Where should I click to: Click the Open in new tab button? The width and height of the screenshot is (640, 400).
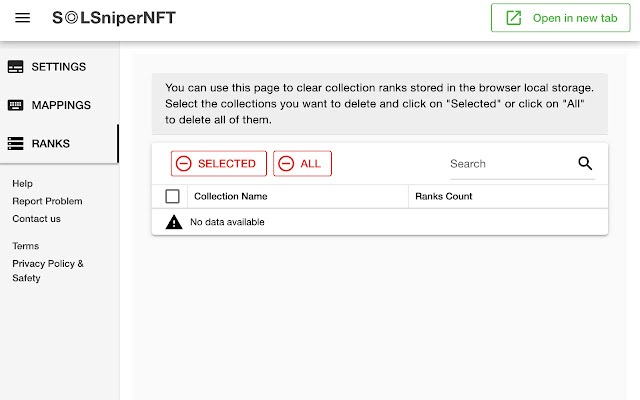pos(560,18)
